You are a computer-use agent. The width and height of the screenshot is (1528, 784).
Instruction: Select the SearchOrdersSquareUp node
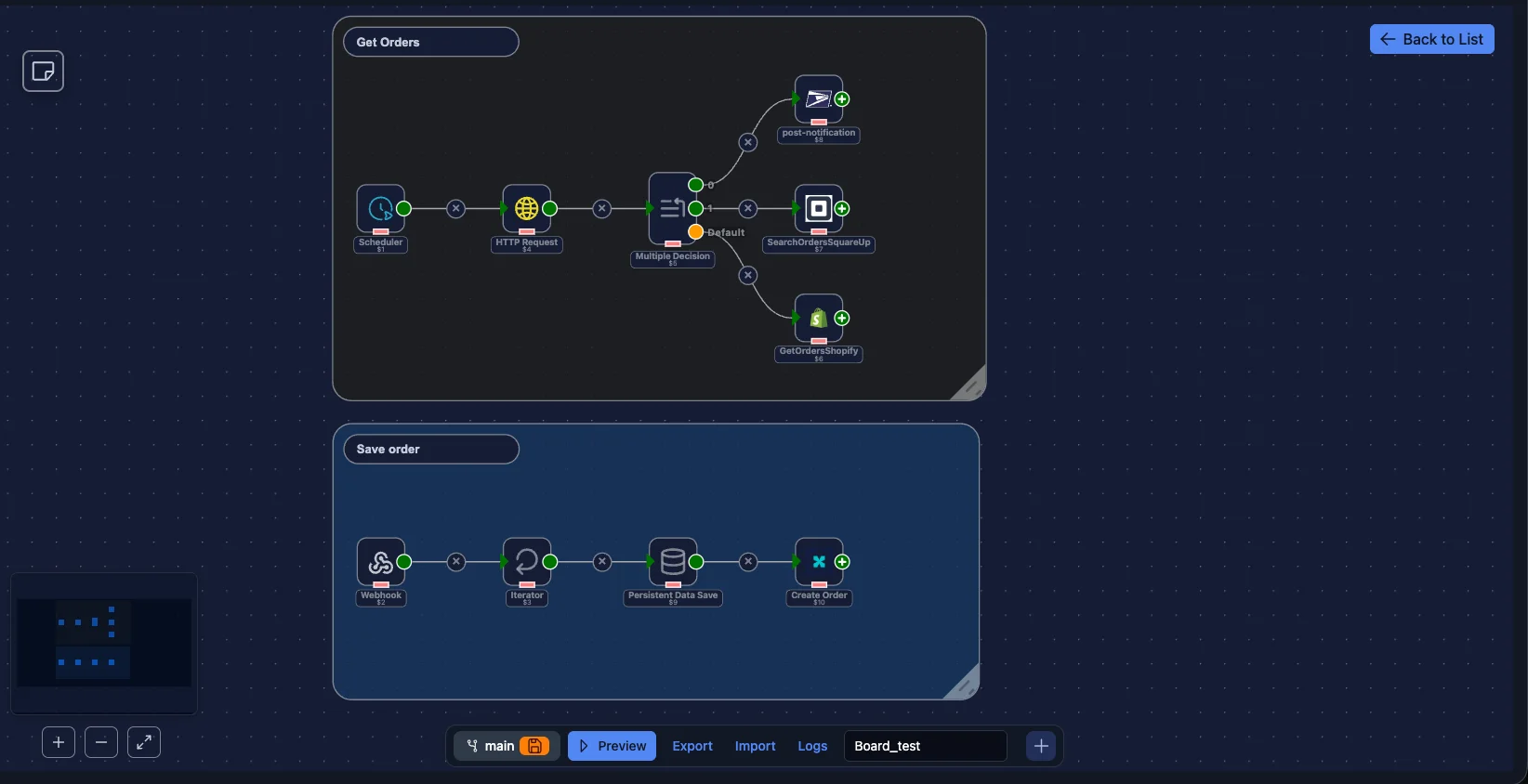(x=819, y=208)
